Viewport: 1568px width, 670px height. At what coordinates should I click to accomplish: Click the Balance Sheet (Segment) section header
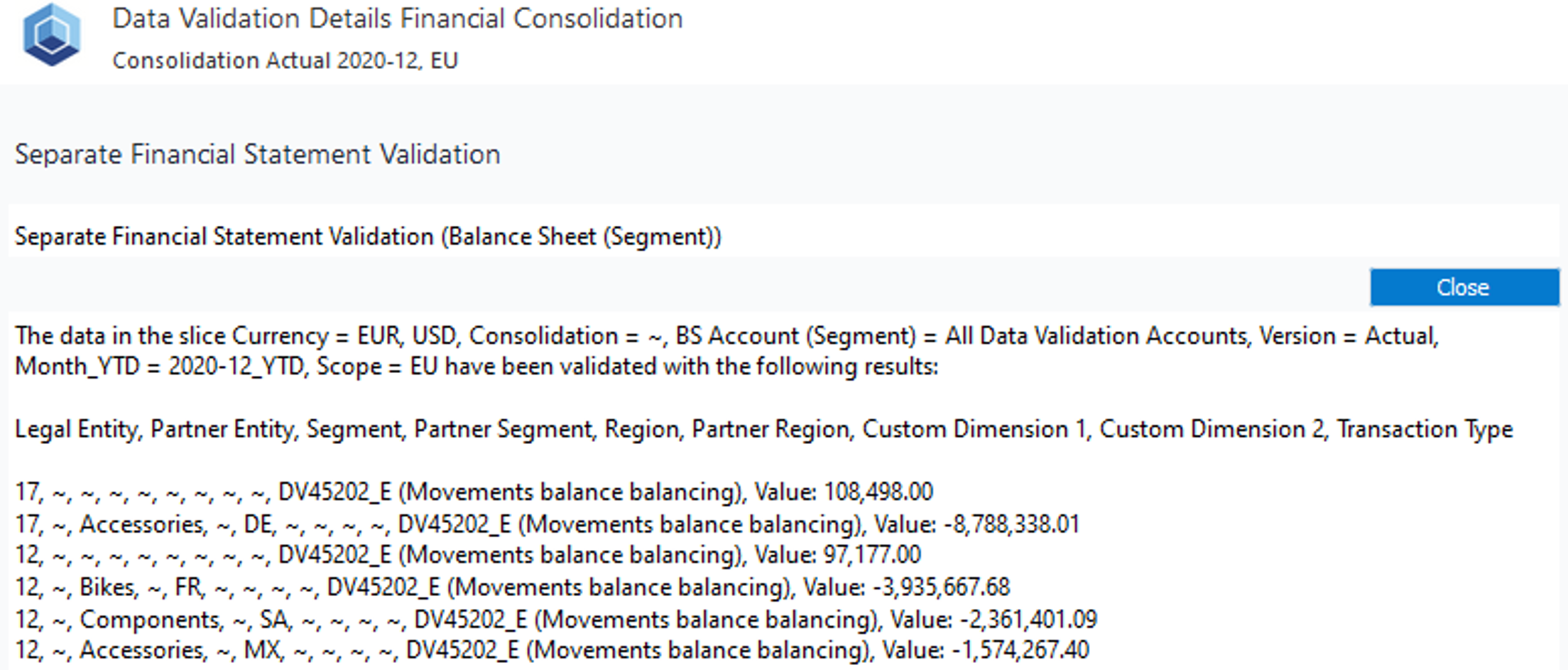click(368, 237)
